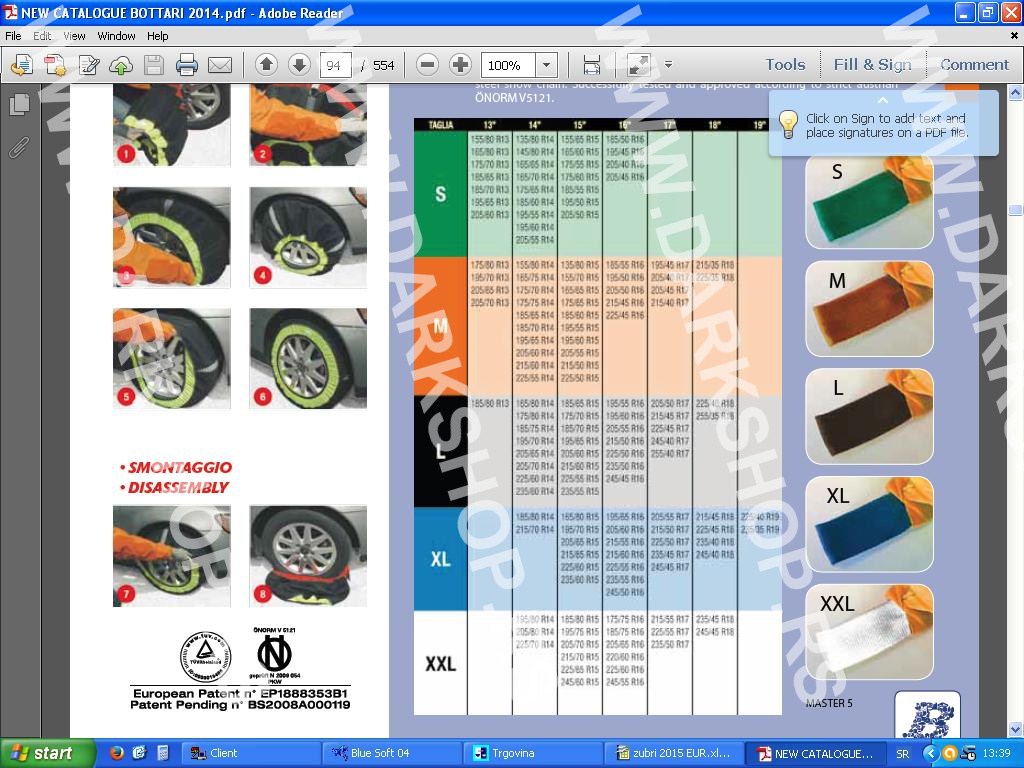Image resolution: width=1024 pixels, height=768 pixels.
Task: Click the Windows start button
Action: [x=47, y=754]
